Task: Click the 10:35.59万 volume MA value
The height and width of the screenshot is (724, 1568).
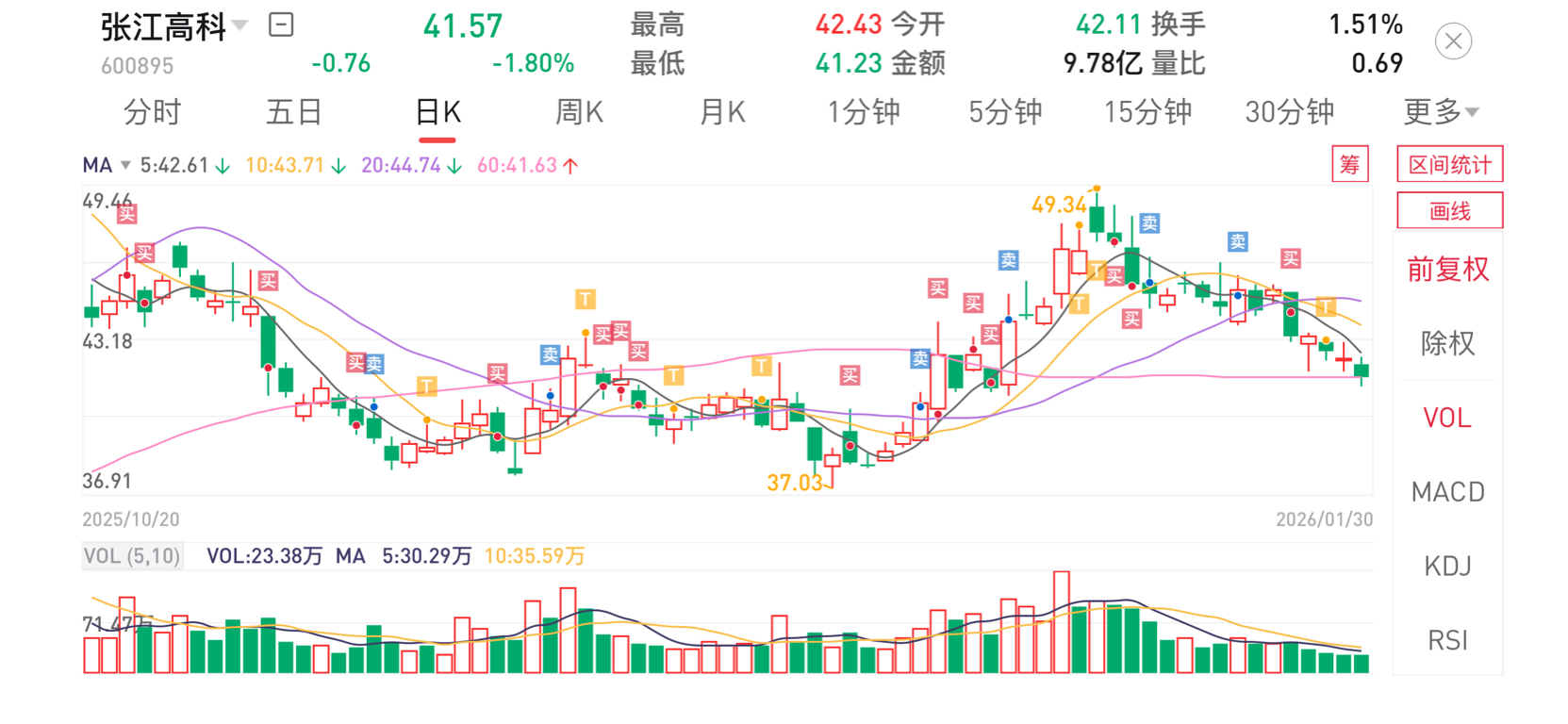Action: pyautogui.click(x=535, y=556)
